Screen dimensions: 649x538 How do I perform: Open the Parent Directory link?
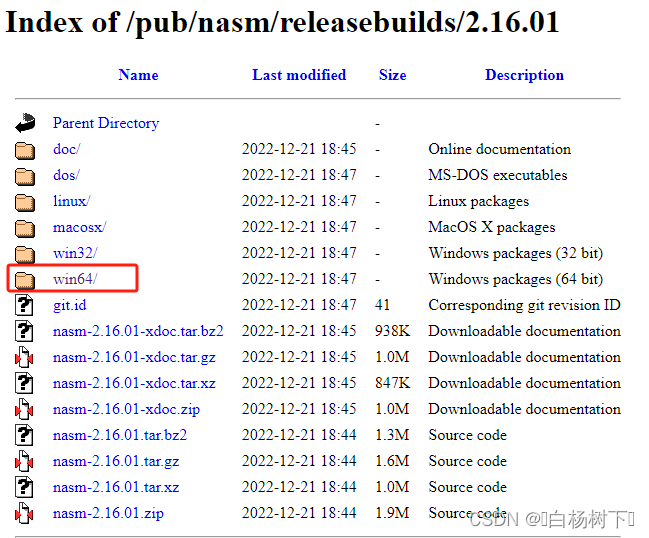(106, 123)
